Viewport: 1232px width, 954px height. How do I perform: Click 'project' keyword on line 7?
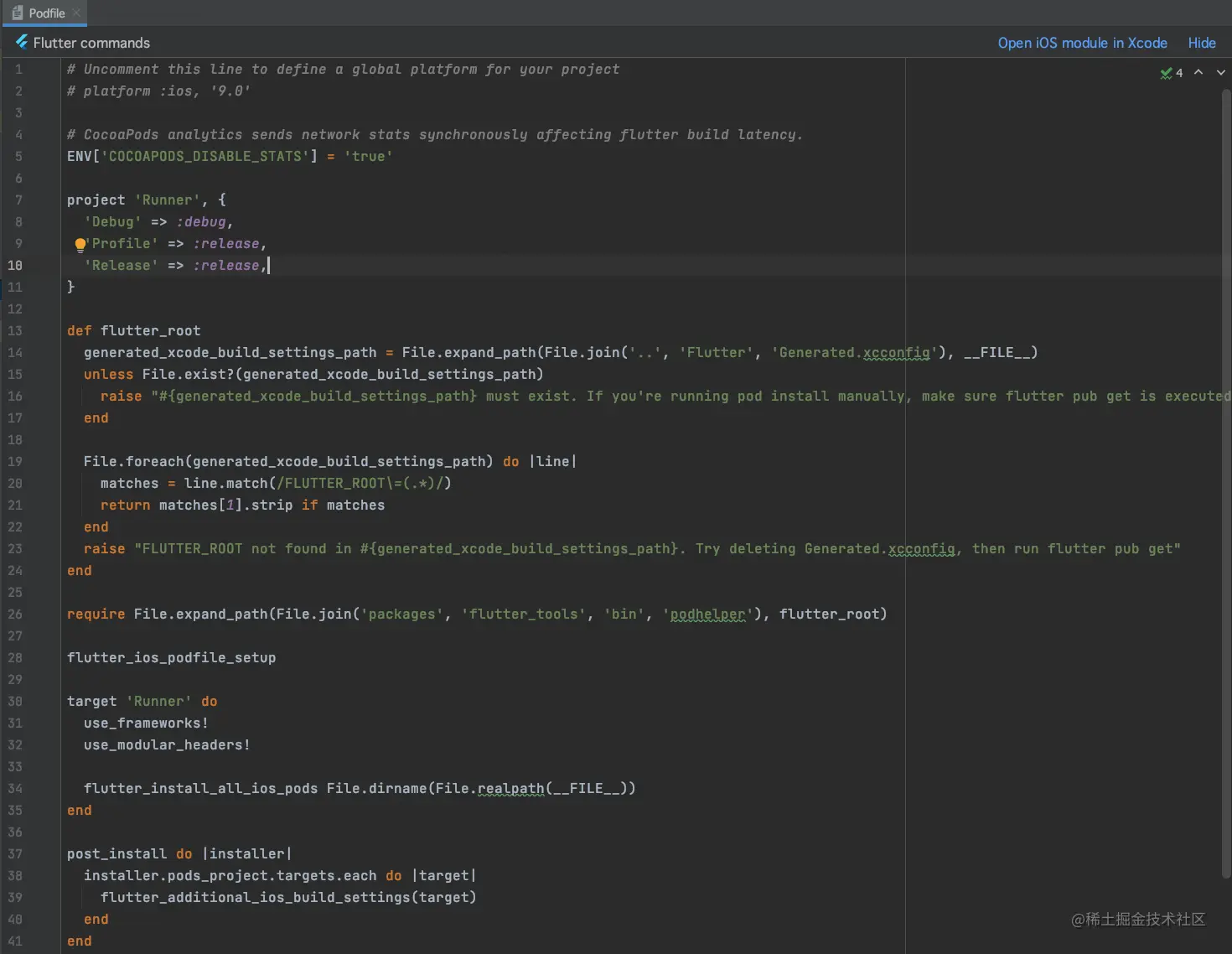pos(96,200)
